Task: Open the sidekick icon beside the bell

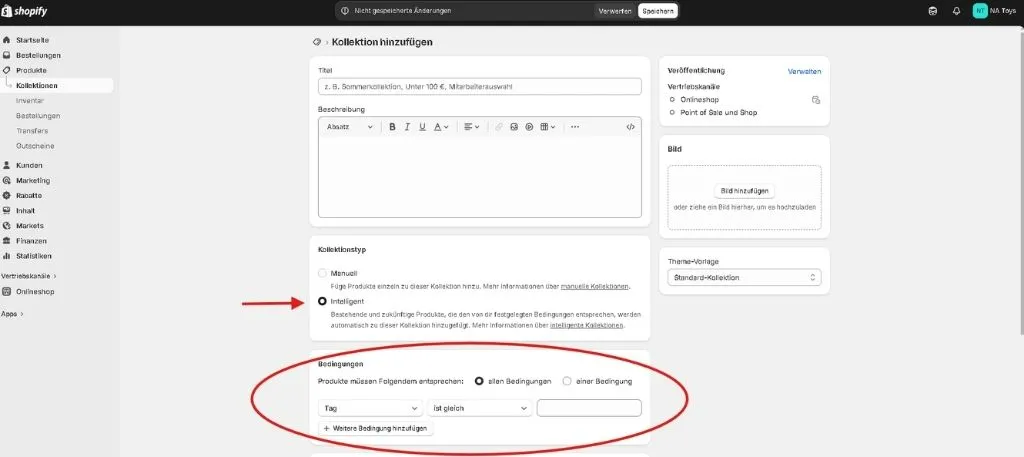Action: coord(933,11)
